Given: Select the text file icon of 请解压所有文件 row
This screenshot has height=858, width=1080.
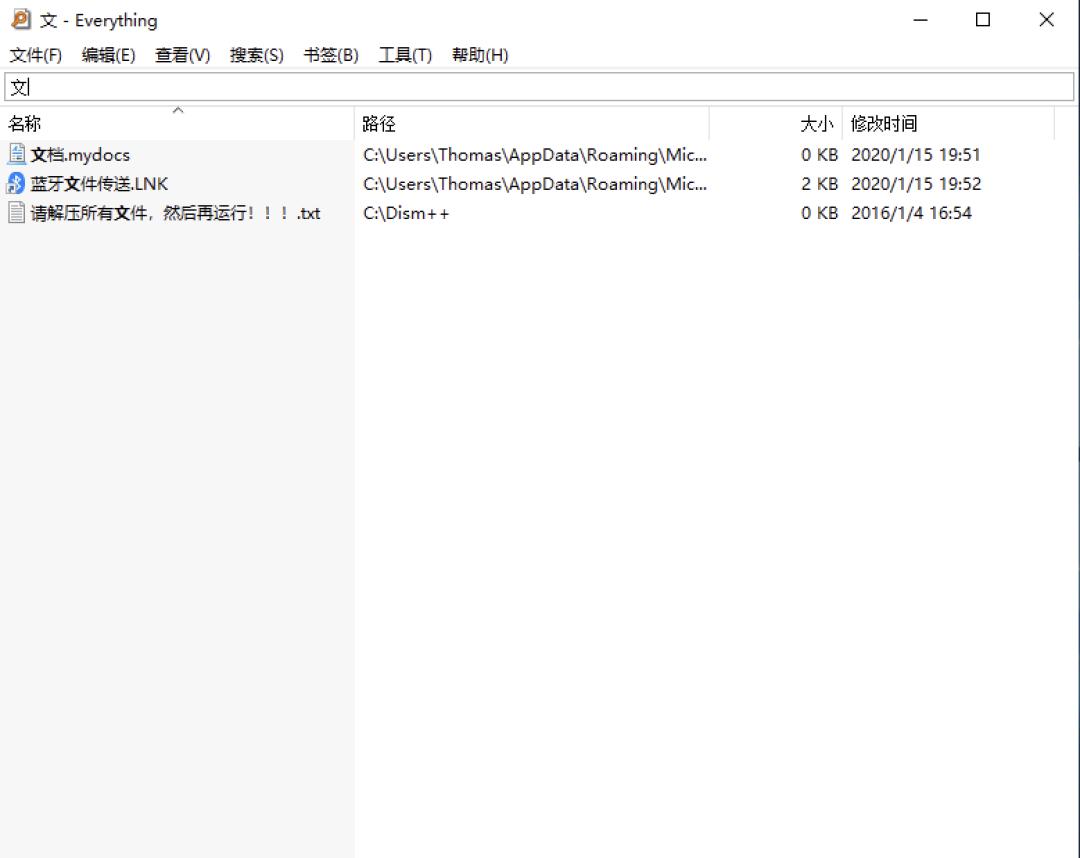Looking at the screenshot, I should point(17,213).
